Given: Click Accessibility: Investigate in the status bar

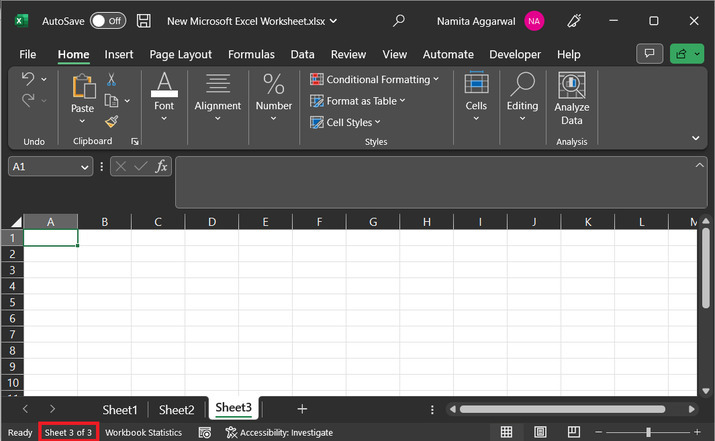Looking at the screenshot, I should click(x=280, y=432).
